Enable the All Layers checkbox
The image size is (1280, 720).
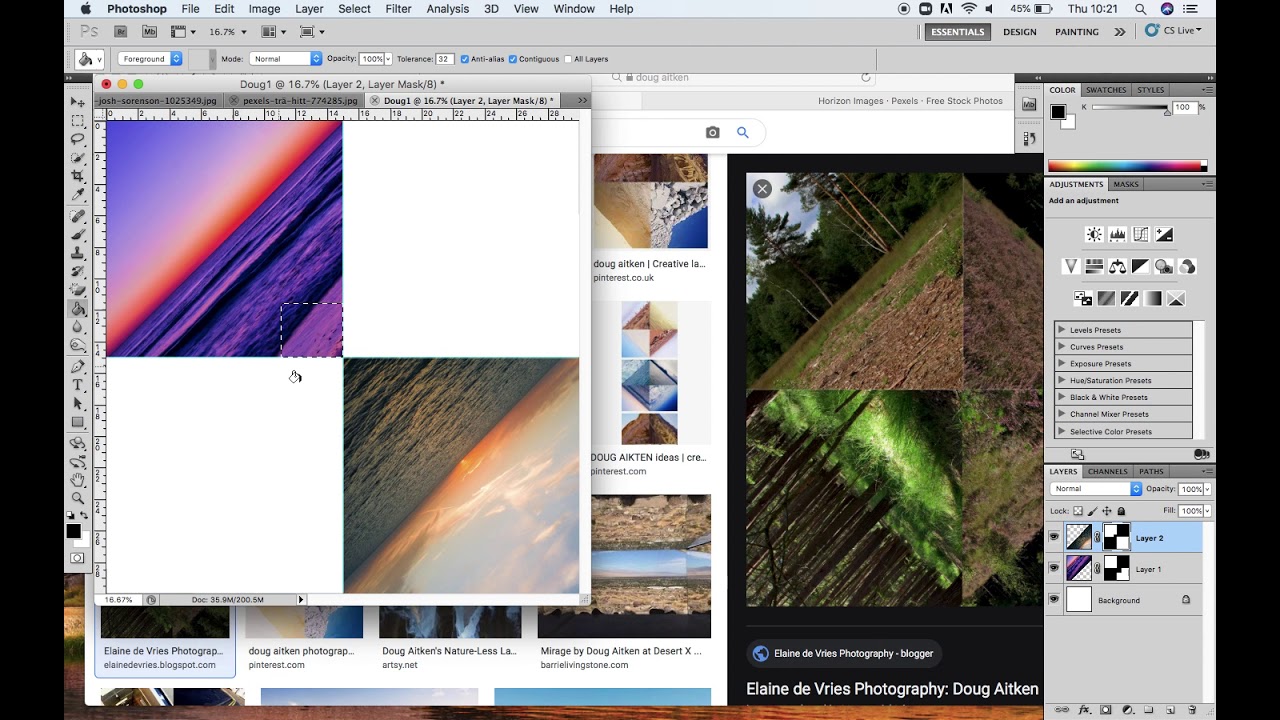pyautogui.click(x=568, y=59)
